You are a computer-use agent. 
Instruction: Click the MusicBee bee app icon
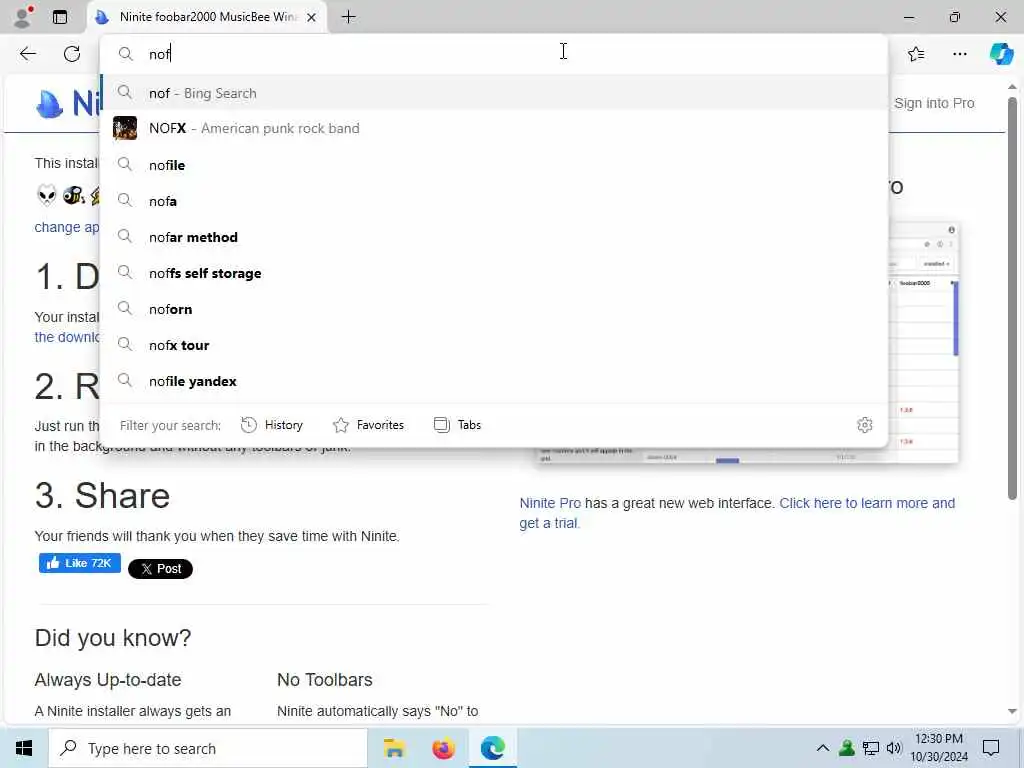[74, 195]
